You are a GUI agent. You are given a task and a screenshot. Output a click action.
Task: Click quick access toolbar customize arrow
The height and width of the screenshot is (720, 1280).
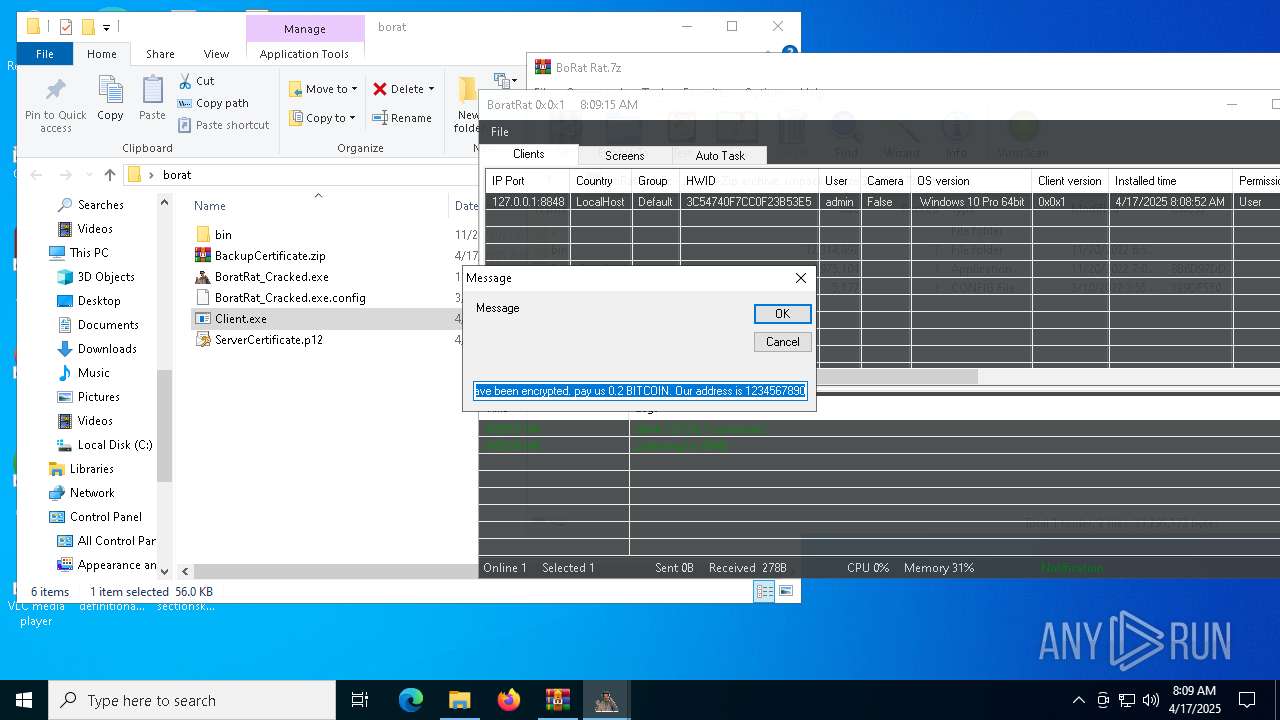(106, 27)
